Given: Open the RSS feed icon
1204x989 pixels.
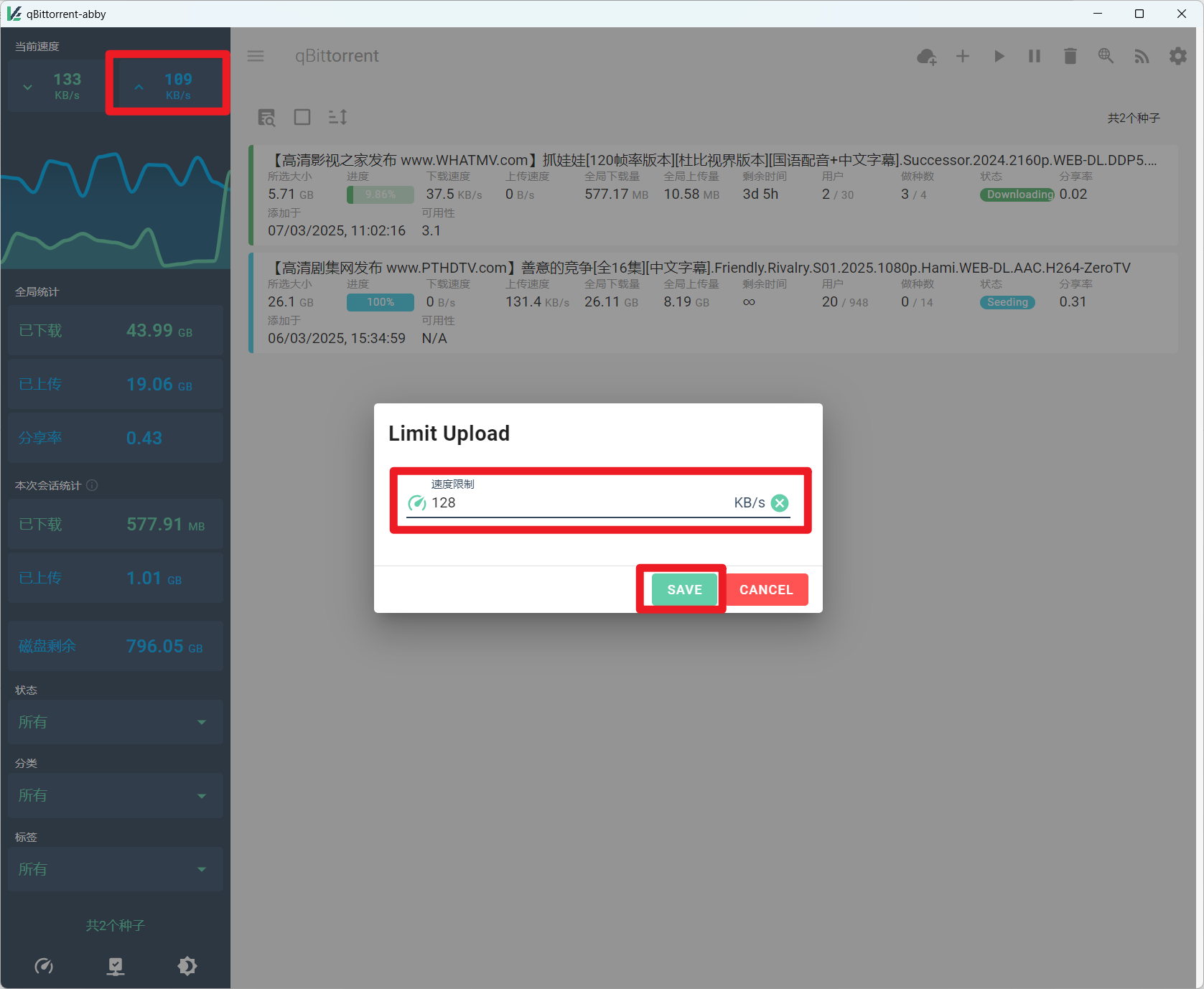Looking at the screenshot, I should pyautogui.click(x=1142, y=56).
